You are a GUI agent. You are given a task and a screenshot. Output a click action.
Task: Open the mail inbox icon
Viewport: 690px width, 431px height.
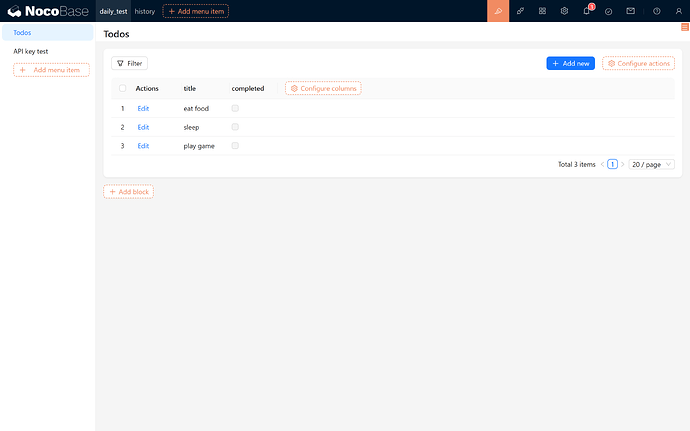[631, 11]
